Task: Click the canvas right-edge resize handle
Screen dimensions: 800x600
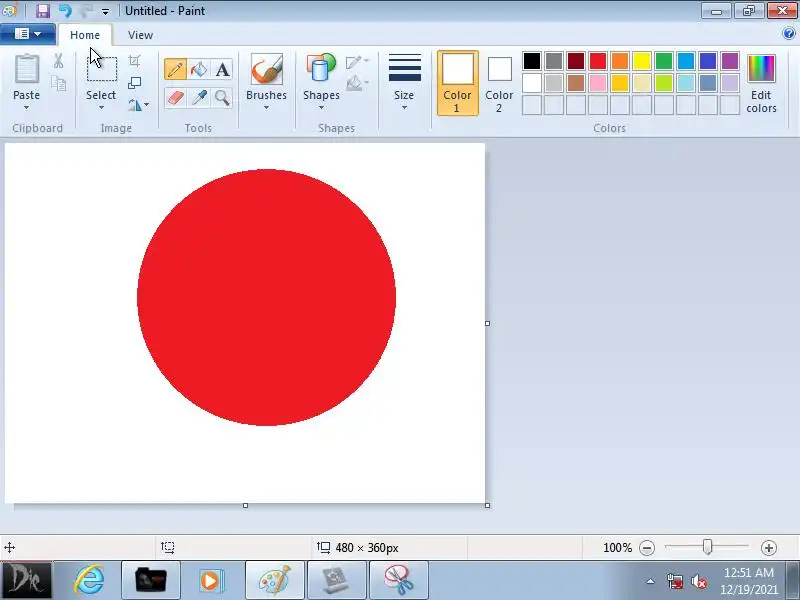Action: click(487, 323)
